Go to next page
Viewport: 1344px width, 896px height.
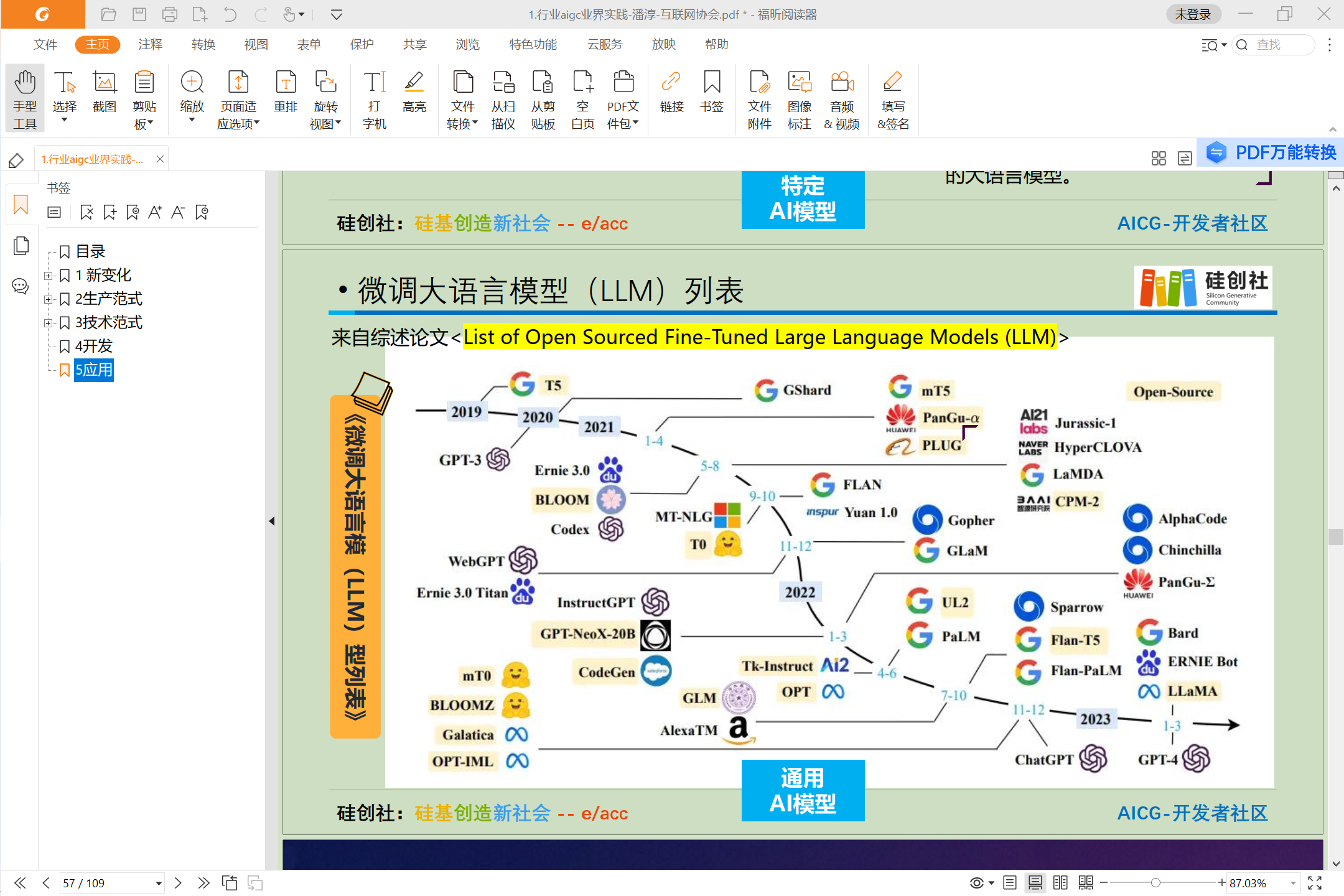click(x=178, y=883)
